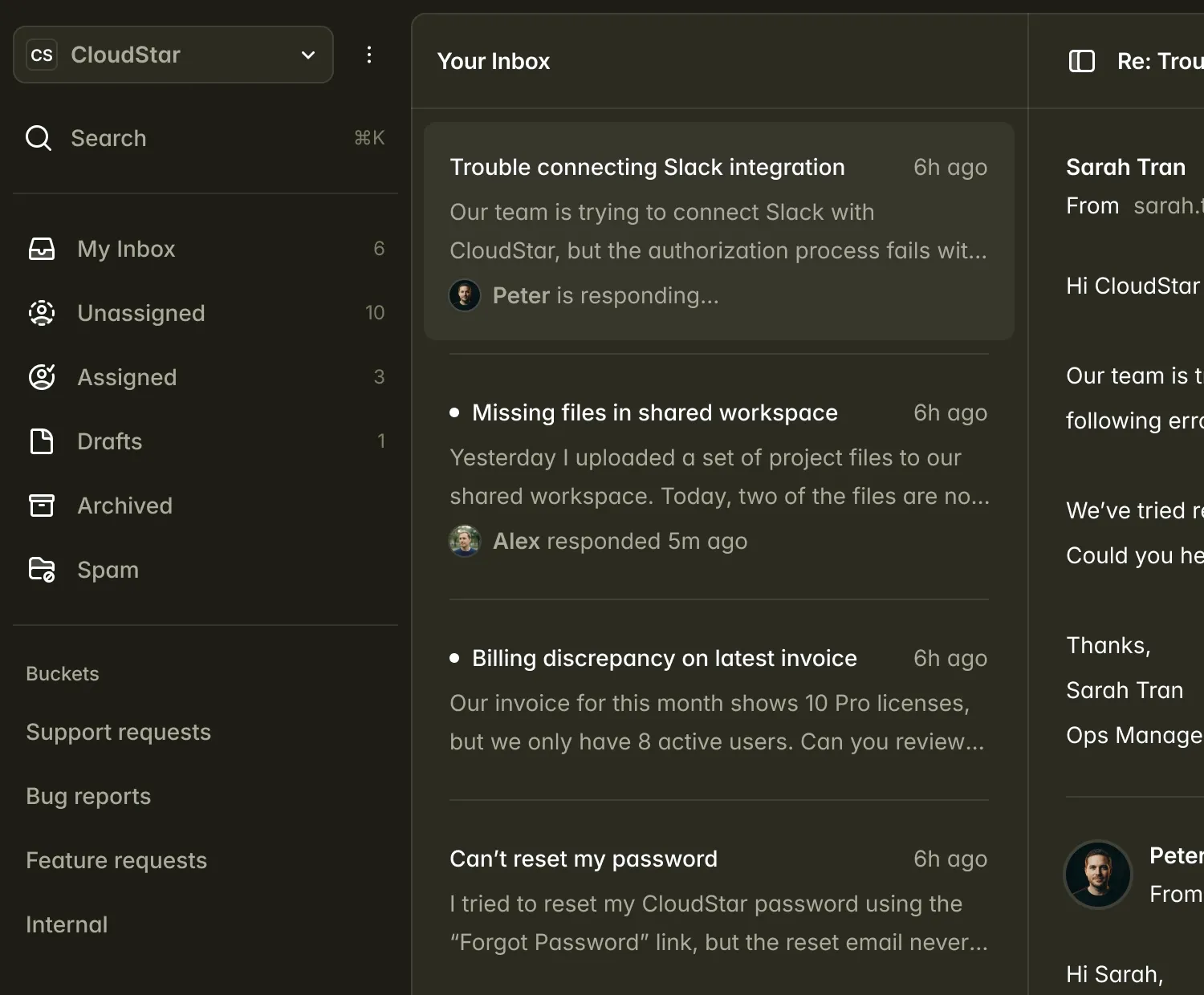Click the Unassigned person icon

coord(42,313)
